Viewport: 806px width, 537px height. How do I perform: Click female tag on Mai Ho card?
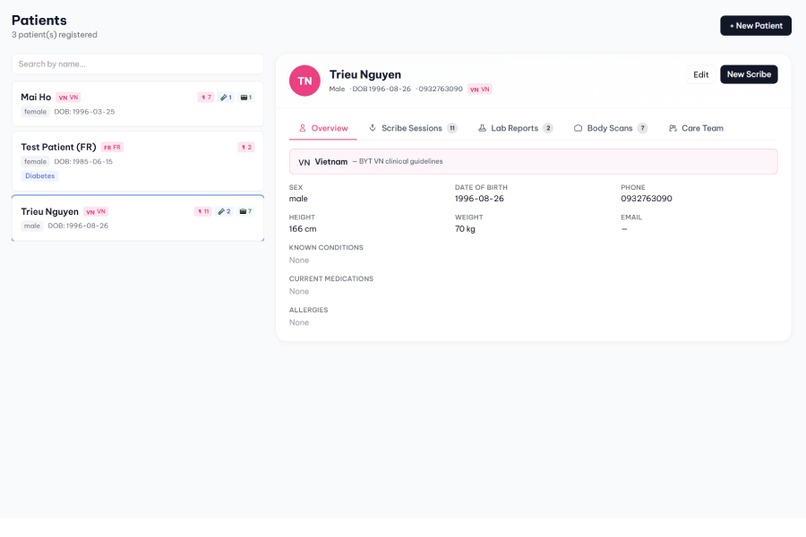[35, 112]
